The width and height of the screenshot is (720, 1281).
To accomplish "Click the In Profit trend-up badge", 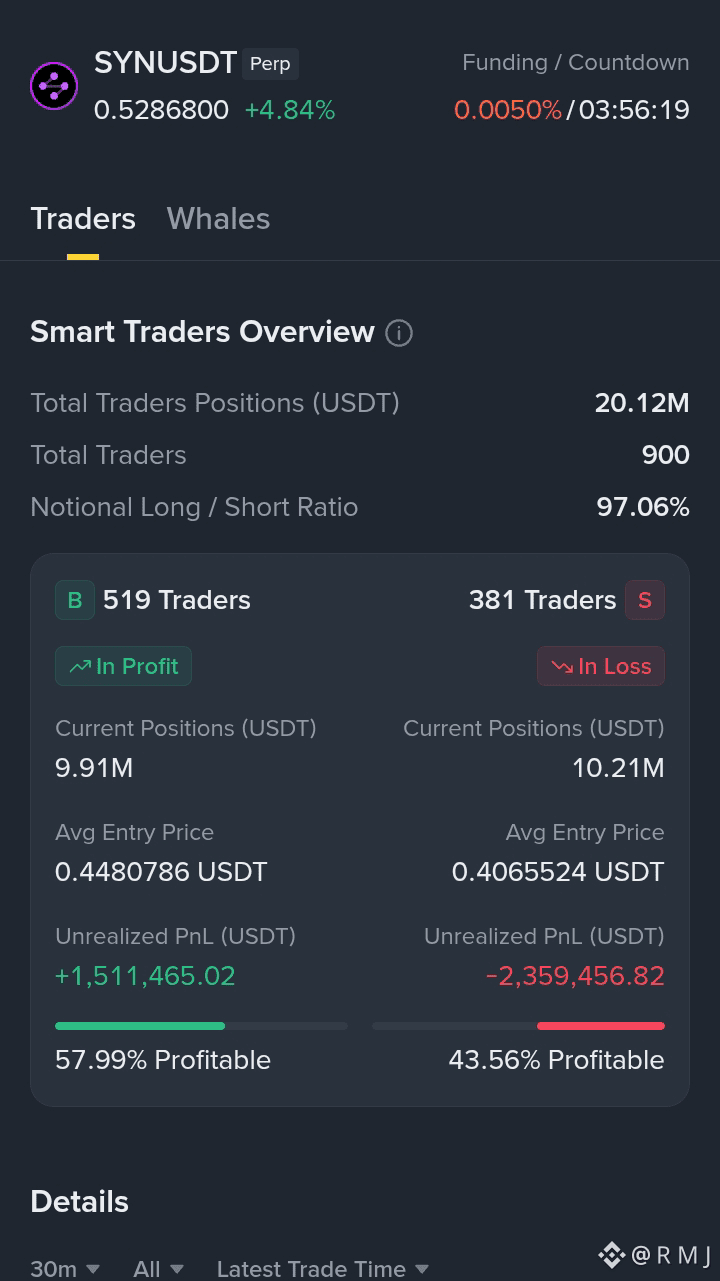I will pyautogui.click(x=123, y=666).
